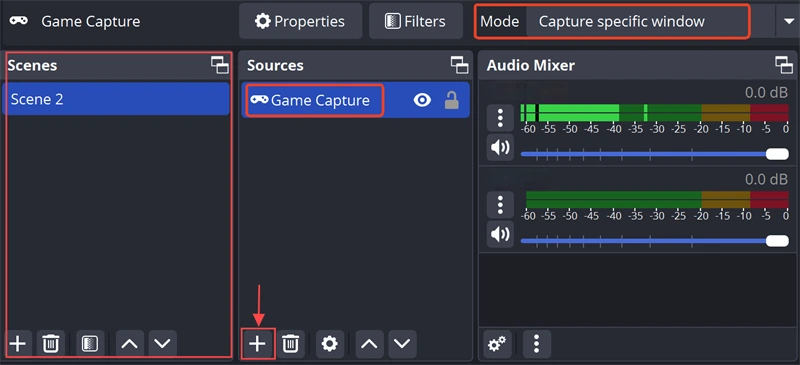This screenshot has width=800, height=365.
Task: Click the Scenes panel title
Action: (x=32, y=65)
